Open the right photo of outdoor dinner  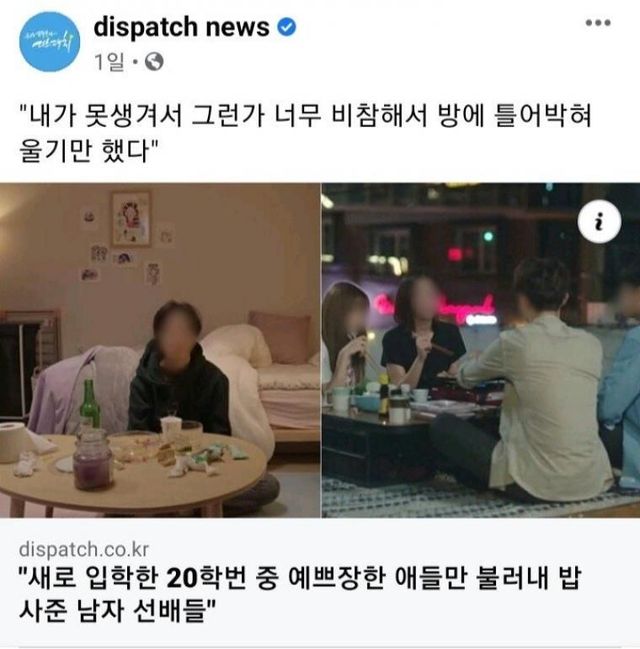[x=481, y=350]
